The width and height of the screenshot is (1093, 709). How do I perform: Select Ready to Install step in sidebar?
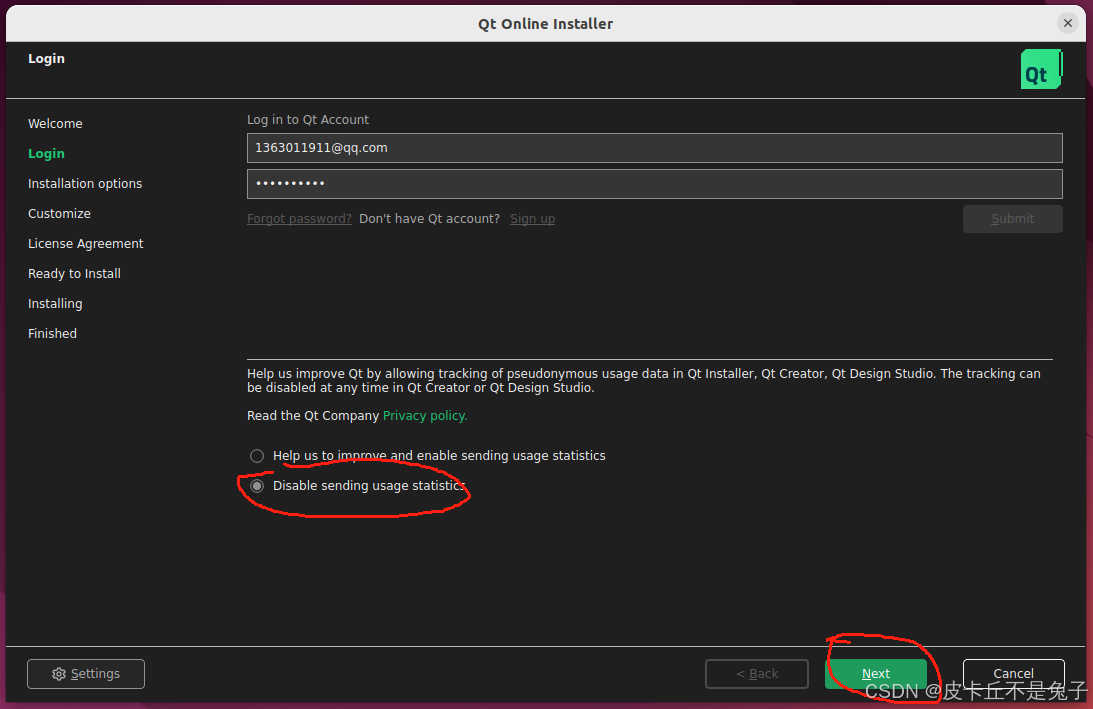pyautogui.click(x=75, y=273)
